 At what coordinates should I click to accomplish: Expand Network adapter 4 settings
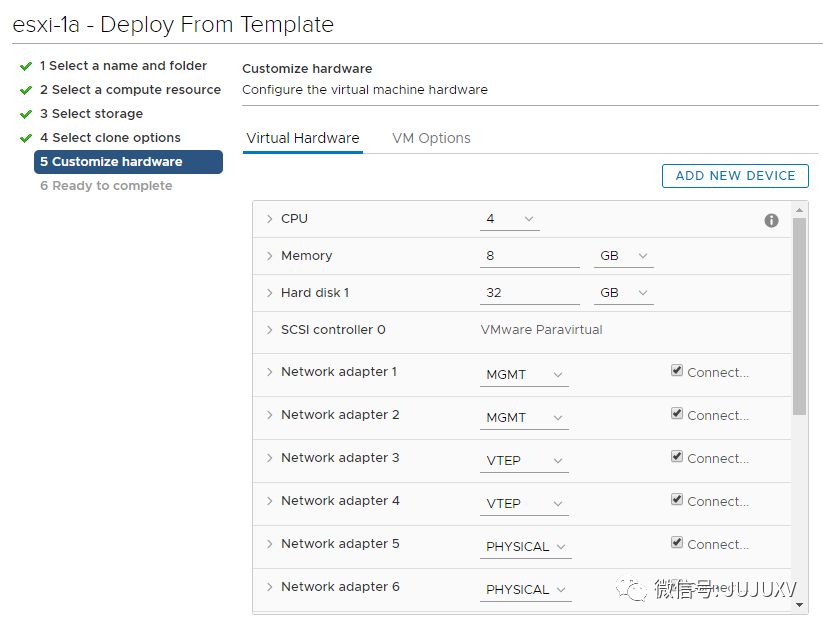(x=270, y=501)
